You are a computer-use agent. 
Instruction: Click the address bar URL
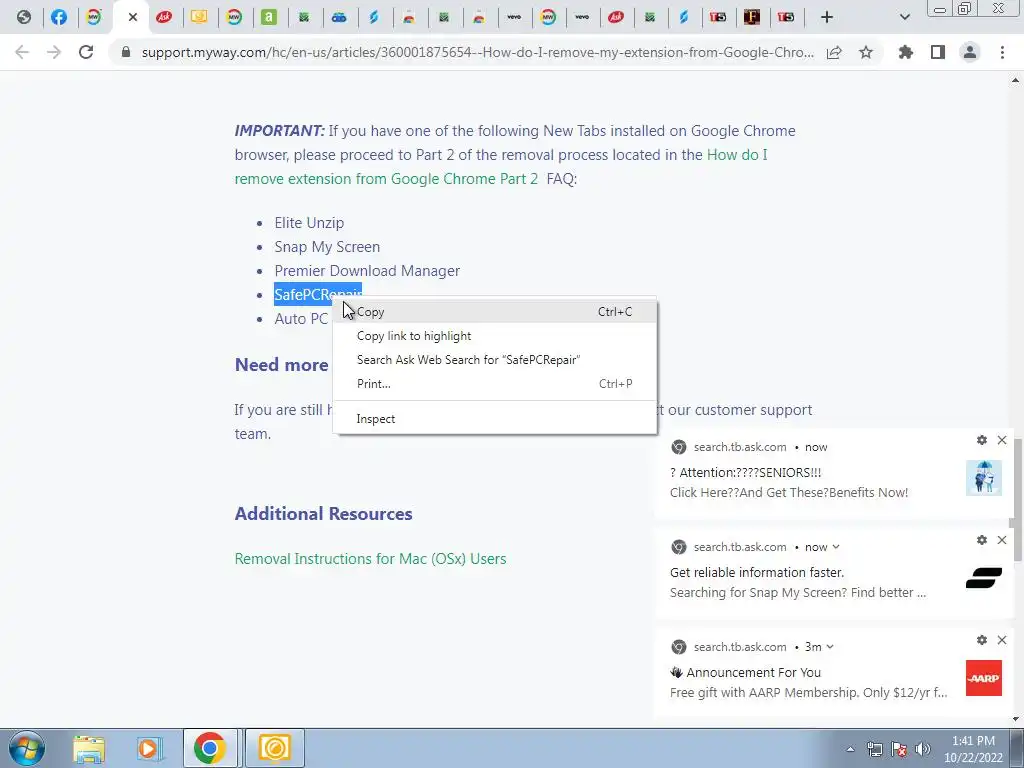477,52
